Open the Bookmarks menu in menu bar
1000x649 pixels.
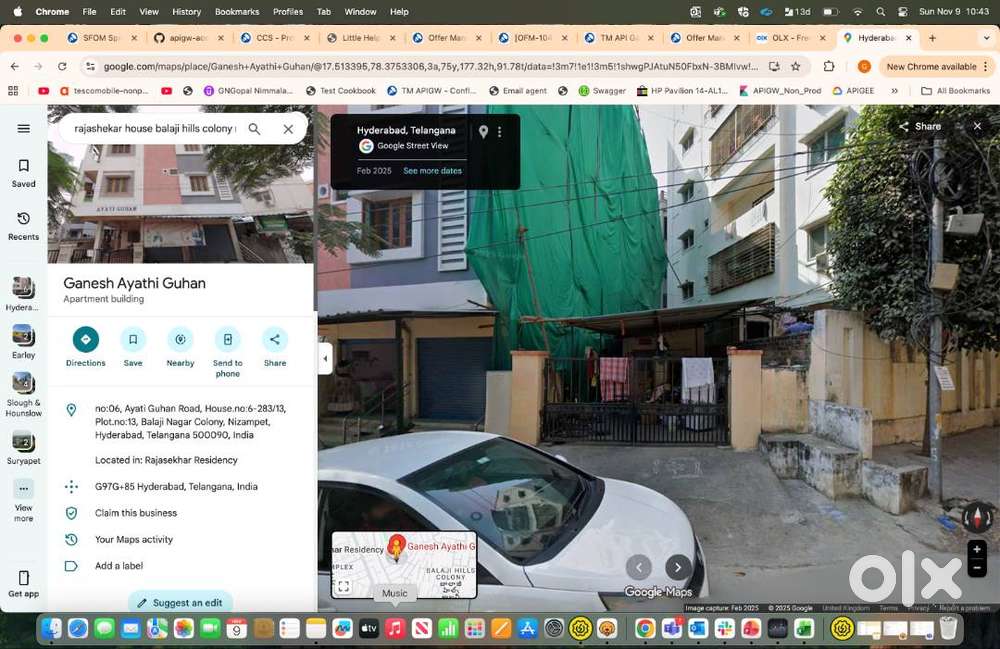[237, 12]
